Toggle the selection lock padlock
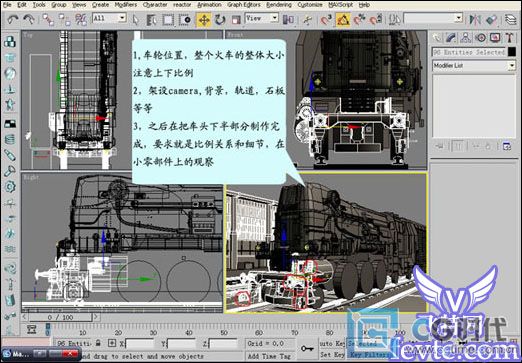 pos(98,343)
